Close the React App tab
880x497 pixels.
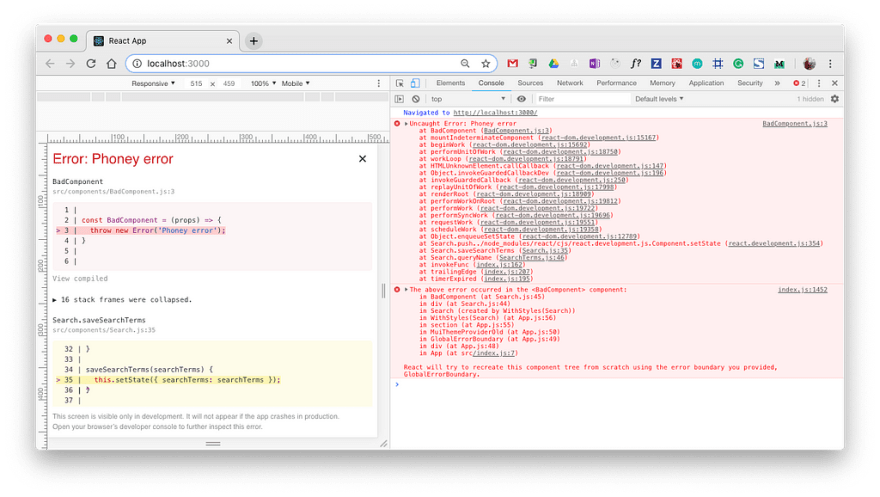tap(229, 41)
